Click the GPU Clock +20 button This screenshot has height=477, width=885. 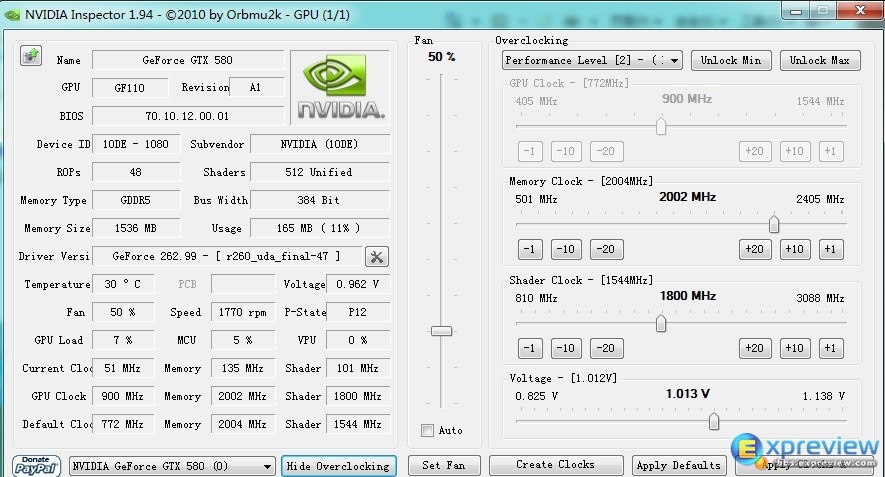[755, 151]
